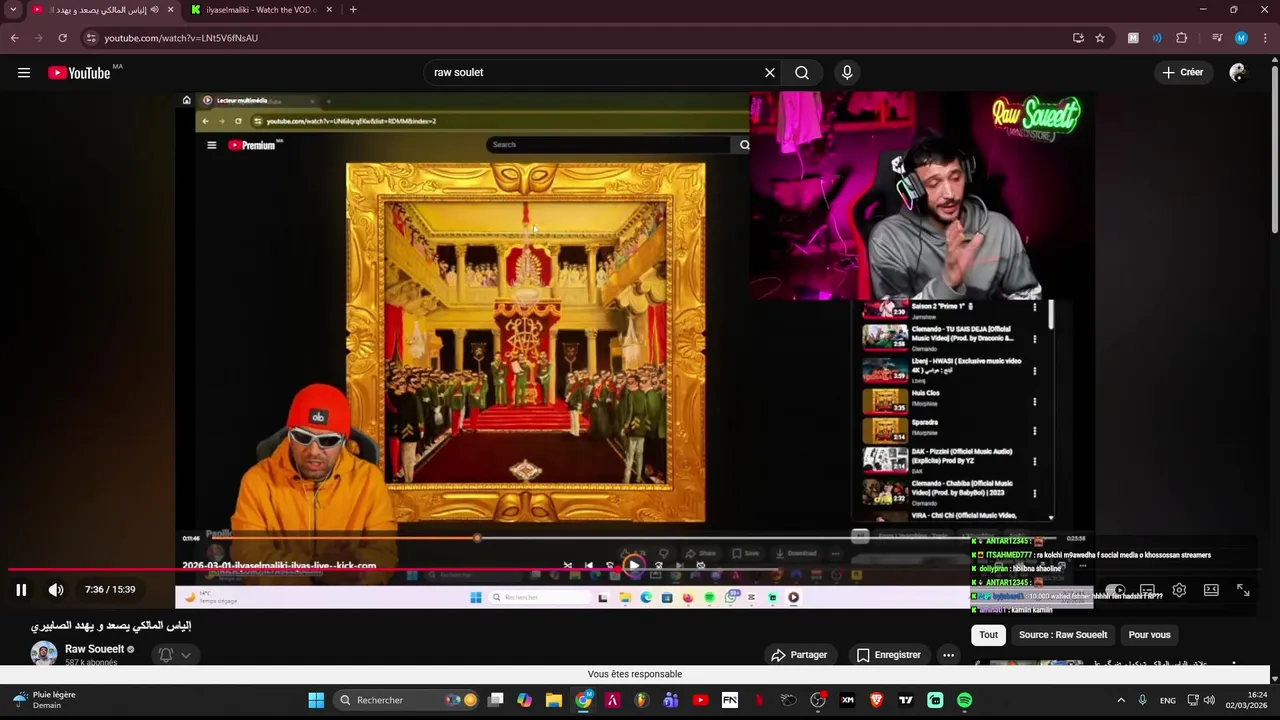Open the Raw Soueelt channel avatar

[x=44, y=654]
